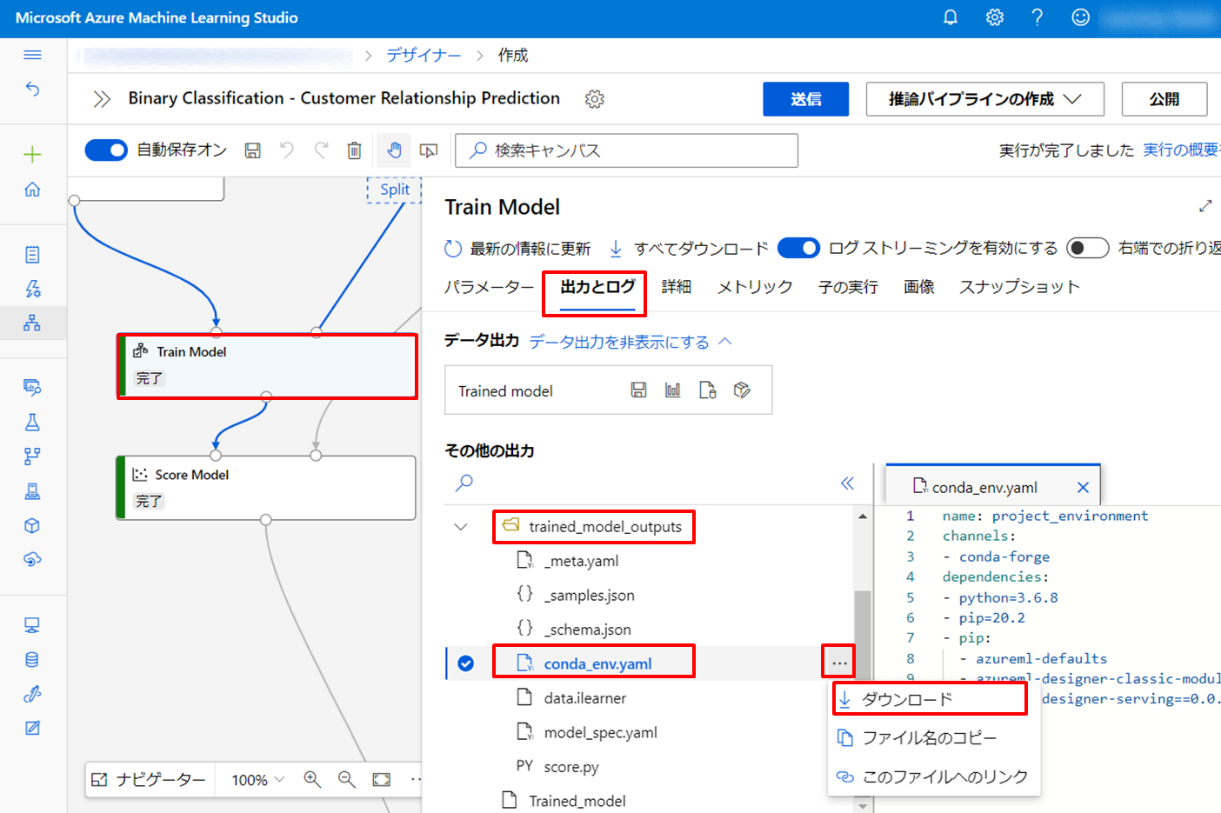Open the settings gear in the top bar
This screenshot has width=1221, height=813.
click(x=994, y=17)
